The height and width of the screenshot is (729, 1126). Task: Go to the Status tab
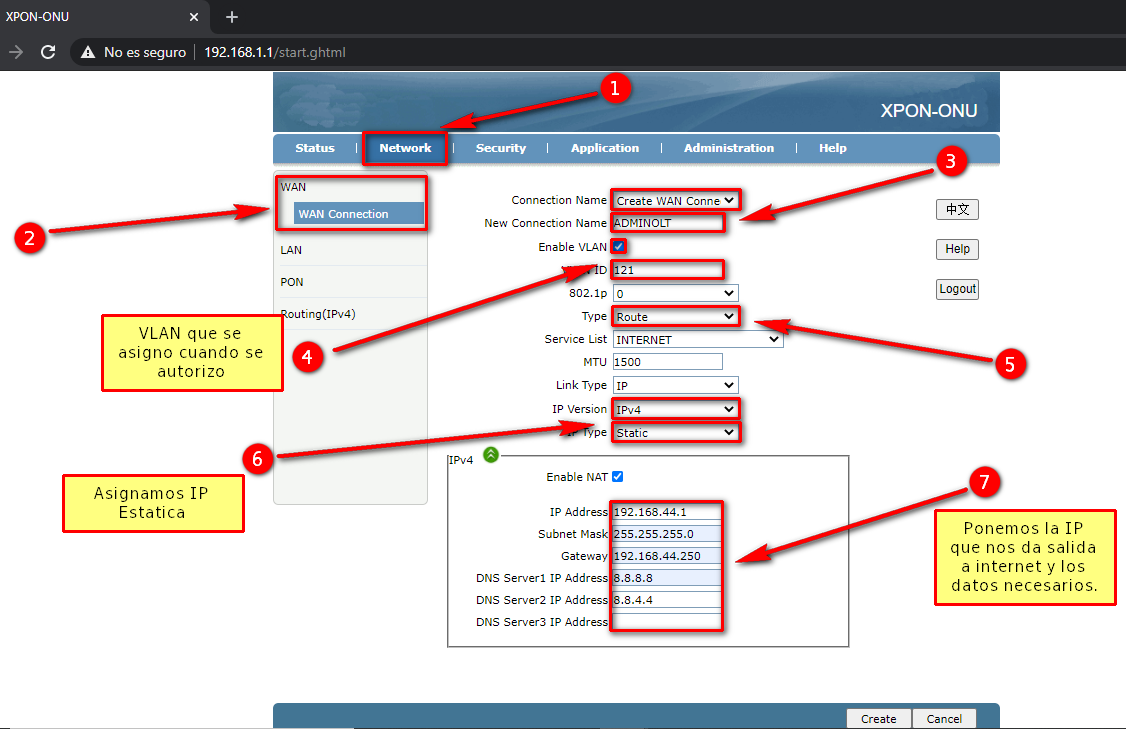point(315,148)
